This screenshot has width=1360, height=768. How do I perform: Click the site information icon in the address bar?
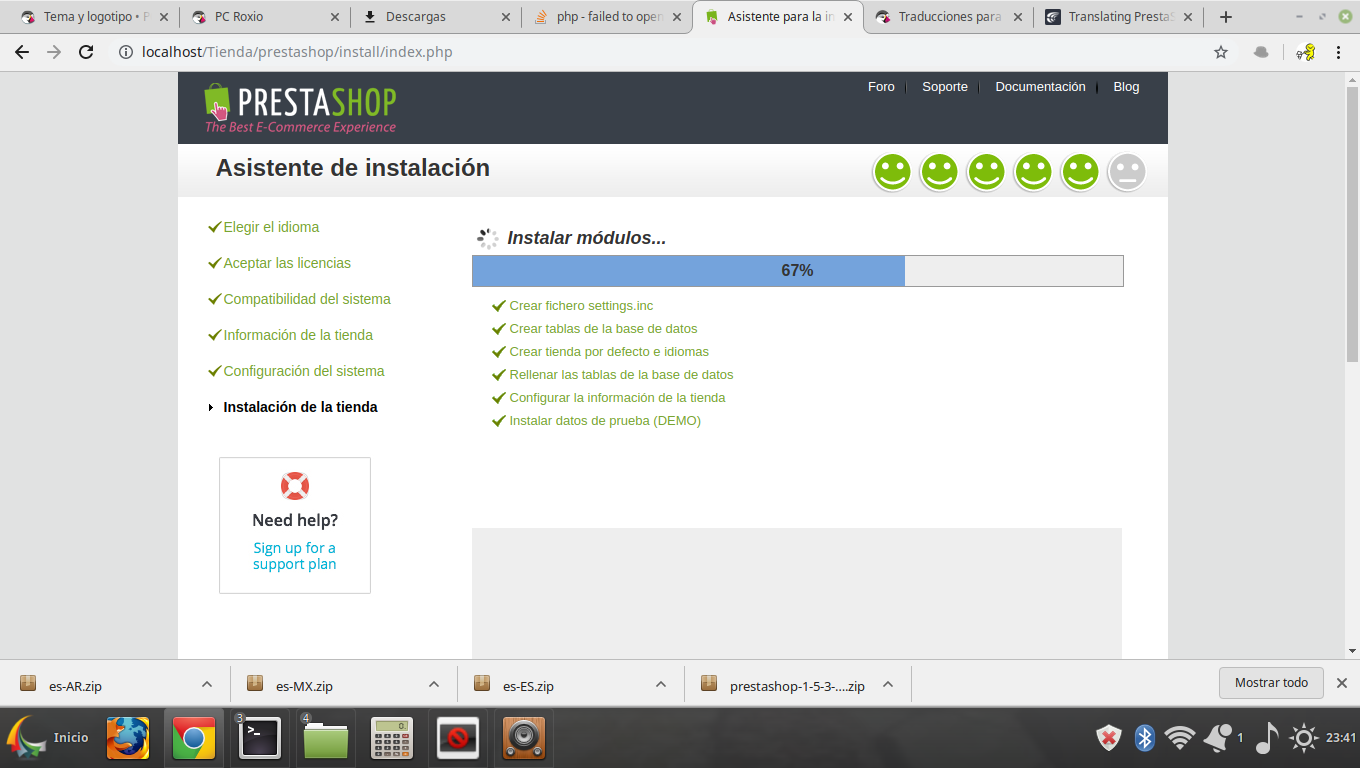coord(126,52)
